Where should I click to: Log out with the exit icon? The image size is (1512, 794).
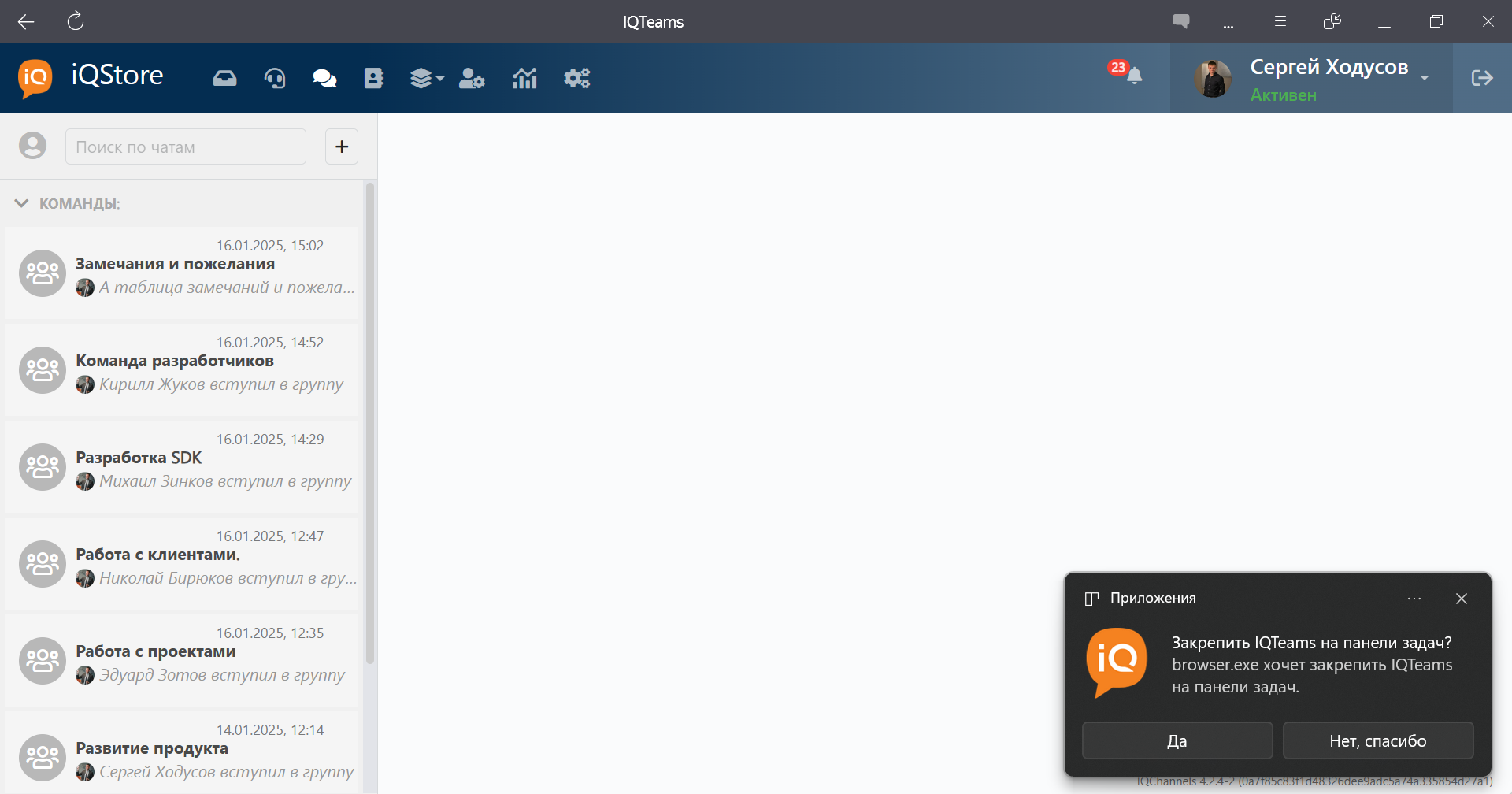[1482, 78]
